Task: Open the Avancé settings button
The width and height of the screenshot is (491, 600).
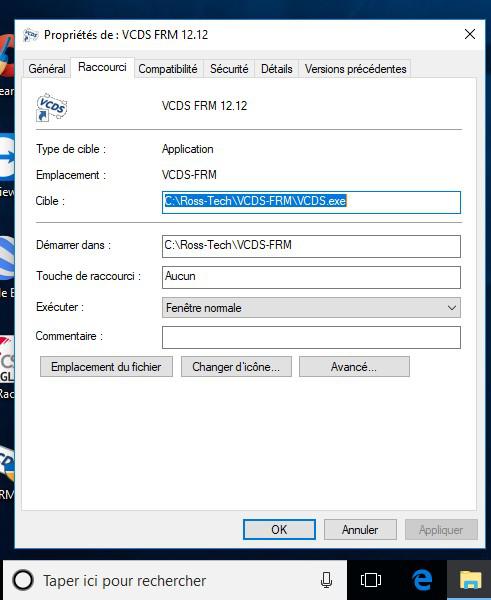Action: click(354, 367)
